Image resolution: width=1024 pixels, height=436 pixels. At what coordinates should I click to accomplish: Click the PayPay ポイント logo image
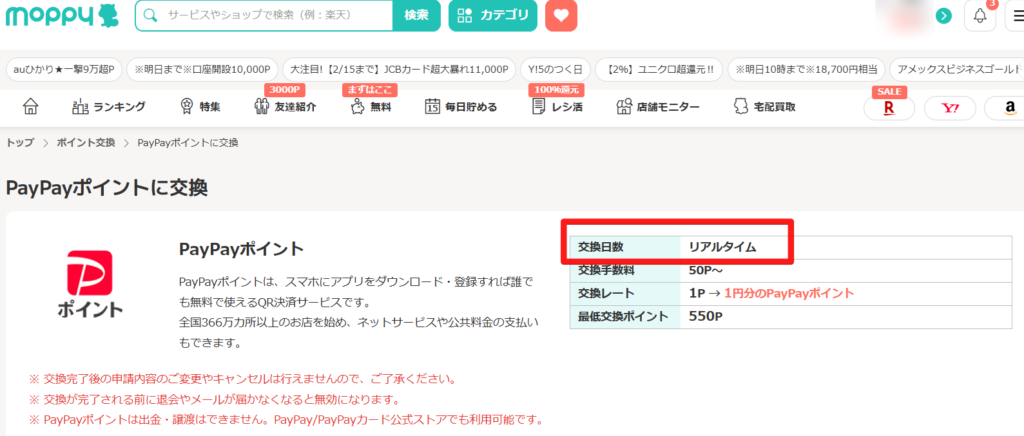[x=90, y=283]
